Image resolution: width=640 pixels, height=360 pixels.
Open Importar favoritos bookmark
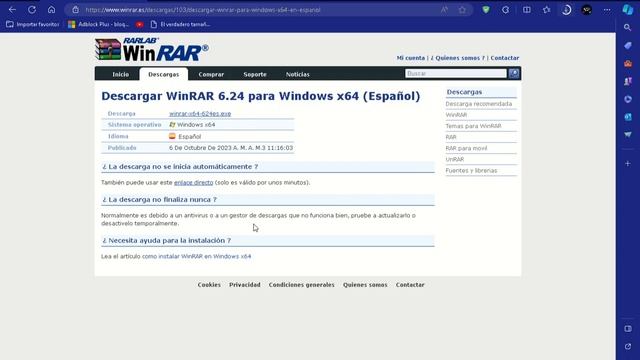(x=33, y=24)
